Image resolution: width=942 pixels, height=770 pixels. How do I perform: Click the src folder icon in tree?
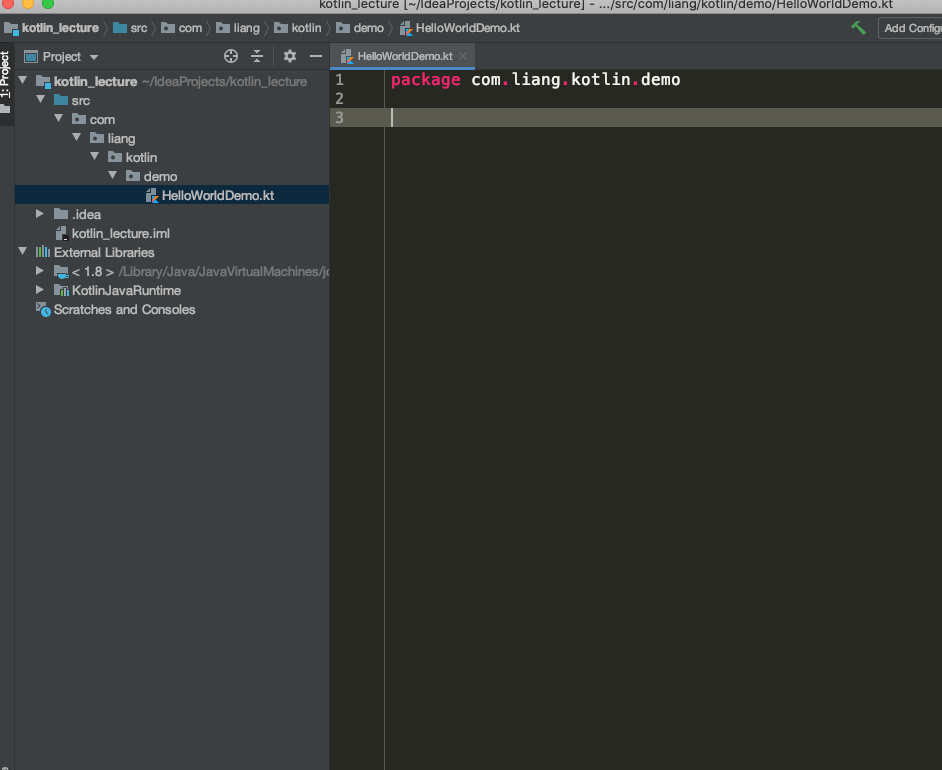pyautogui.click(x=61, y=100)
